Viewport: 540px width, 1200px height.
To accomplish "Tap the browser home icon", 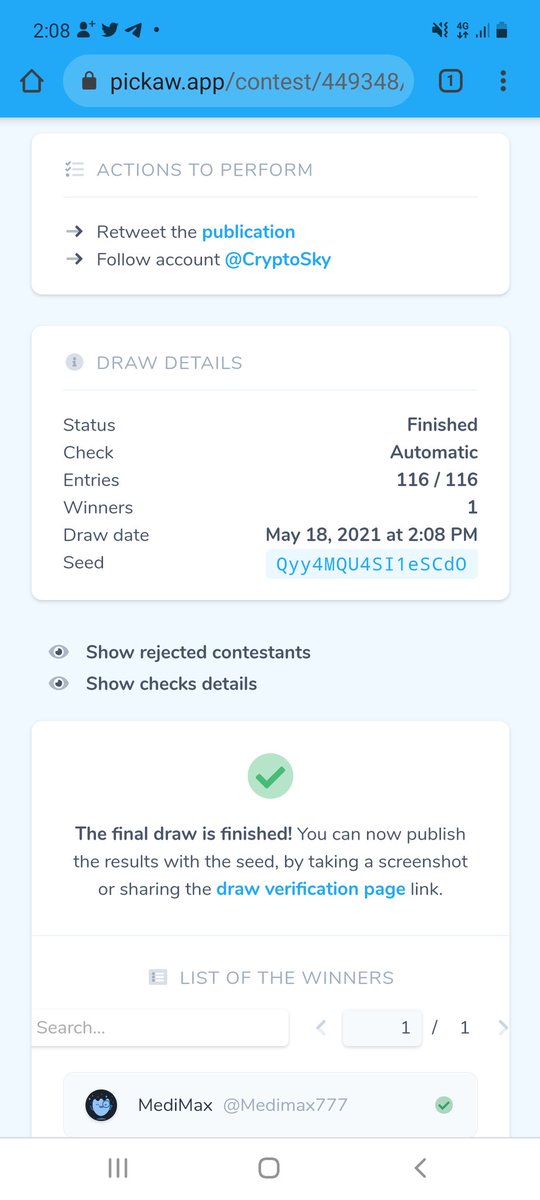I will point(31,81).
